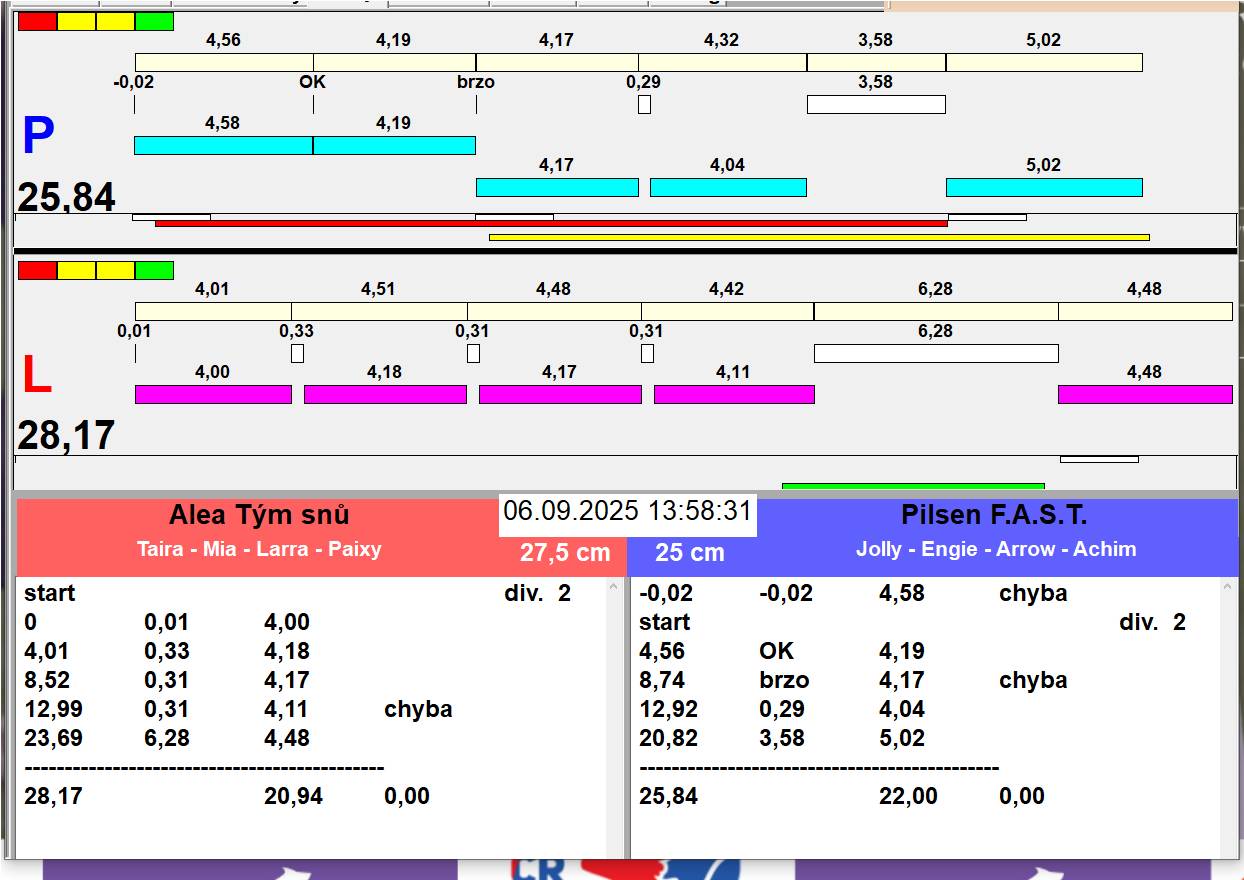The height and width of the screenshot is (880, 1244).
Task: Click the white 3,58 pass bar in lane P
Action: click(x=876, y=104)
